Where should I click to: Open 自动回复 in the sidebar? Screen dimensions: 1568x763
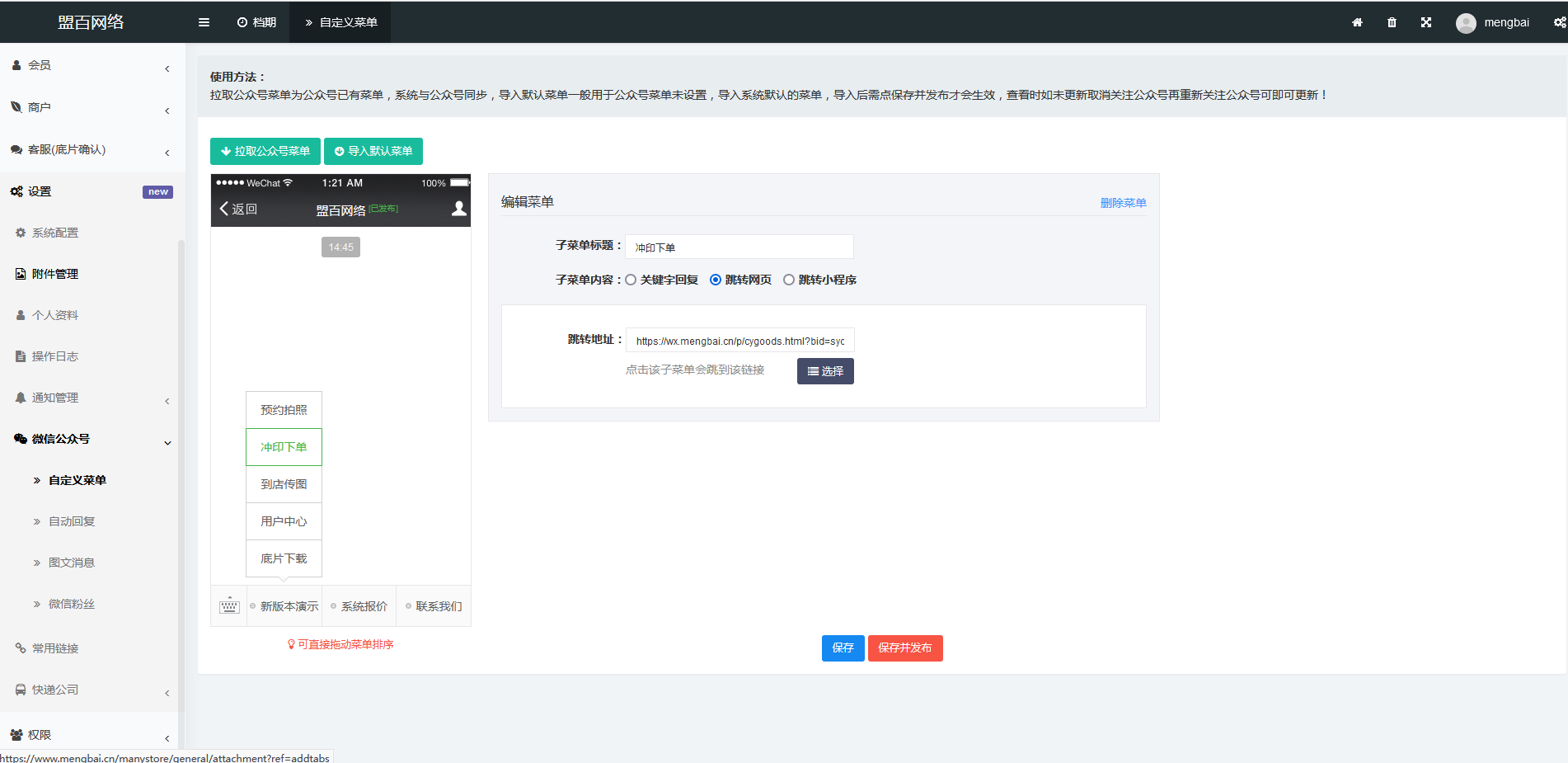tap(72, 521)
